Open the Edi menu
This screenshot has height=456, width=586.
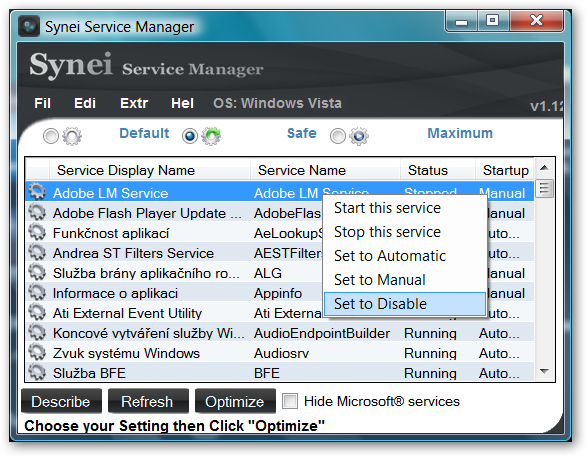pyautogui.click(x=85, y=103)
